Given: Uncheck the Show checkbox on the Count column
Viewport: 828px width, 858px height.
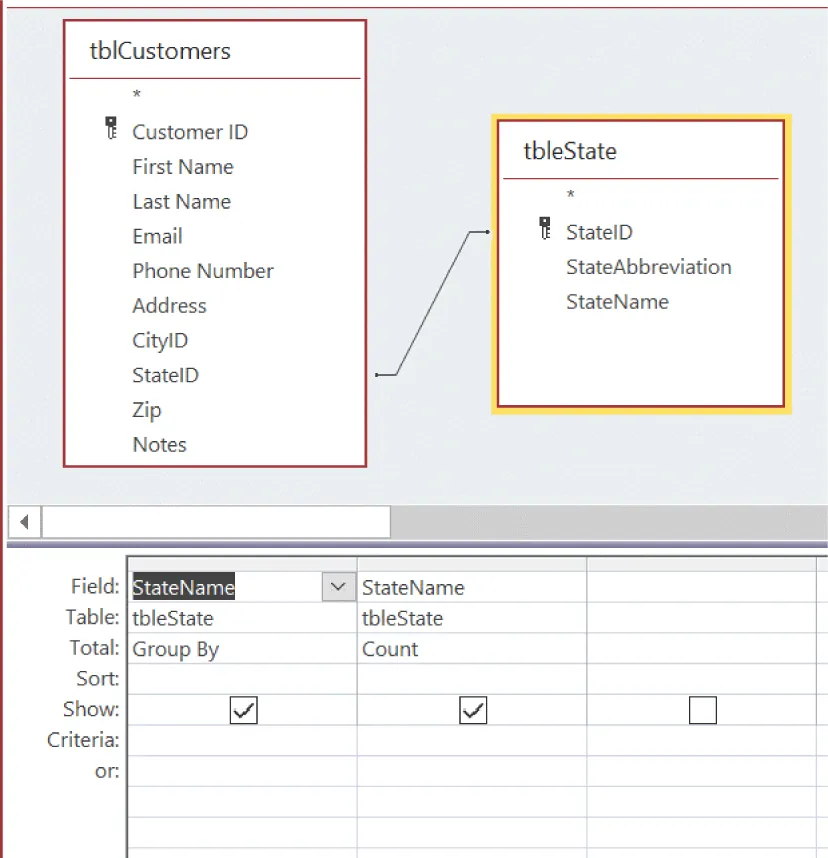Looking at the screenshot, I should pos(472,709).
